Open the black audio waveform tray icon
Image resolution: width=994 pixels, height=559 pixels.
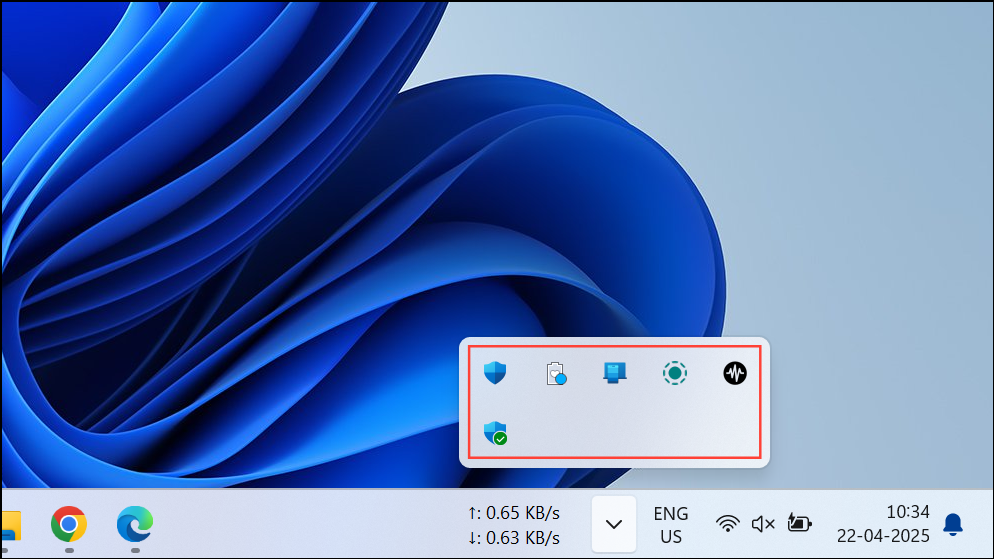(735, 373)
